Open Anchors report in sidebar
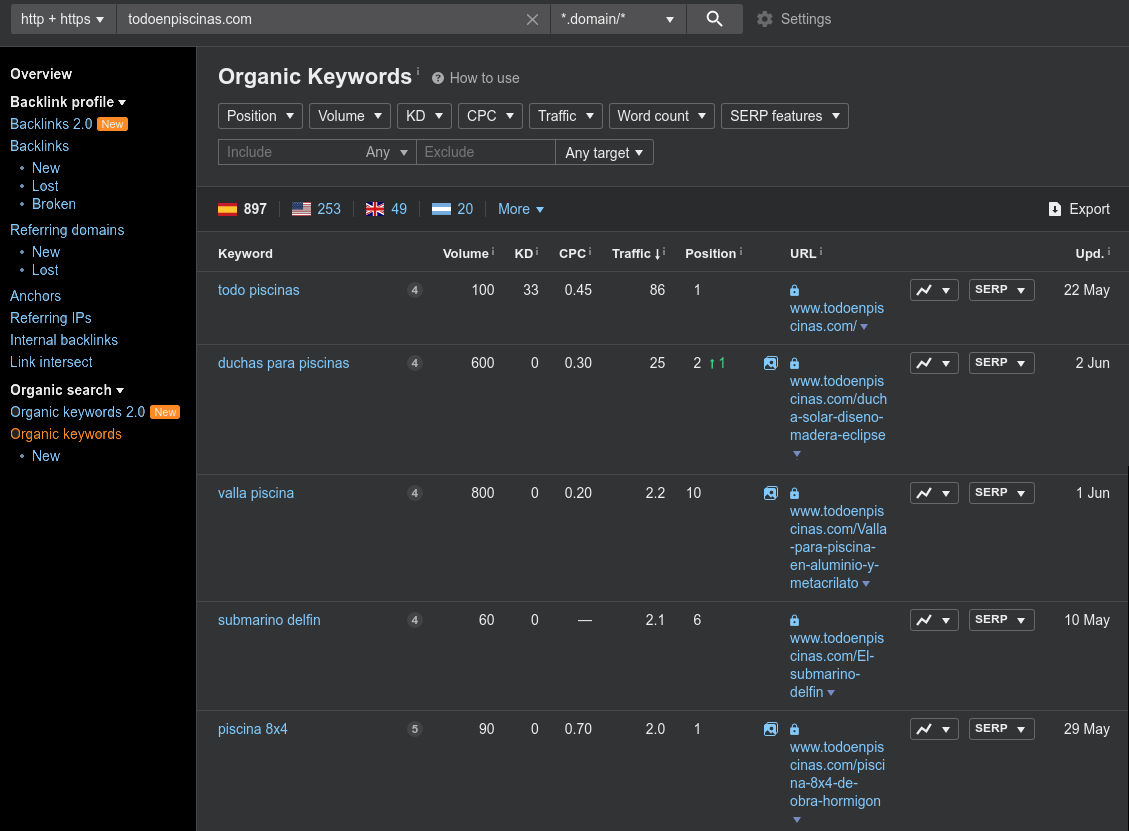1129x831 pixels. [35, 296]
